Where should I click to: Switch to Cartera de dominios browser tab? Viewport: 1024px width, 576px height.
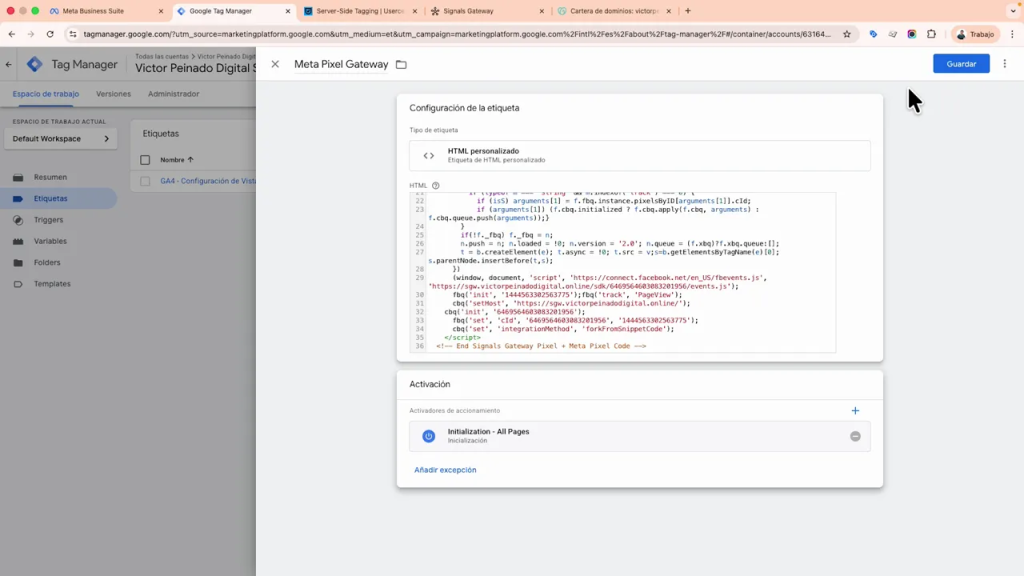[x=614, y=11]
